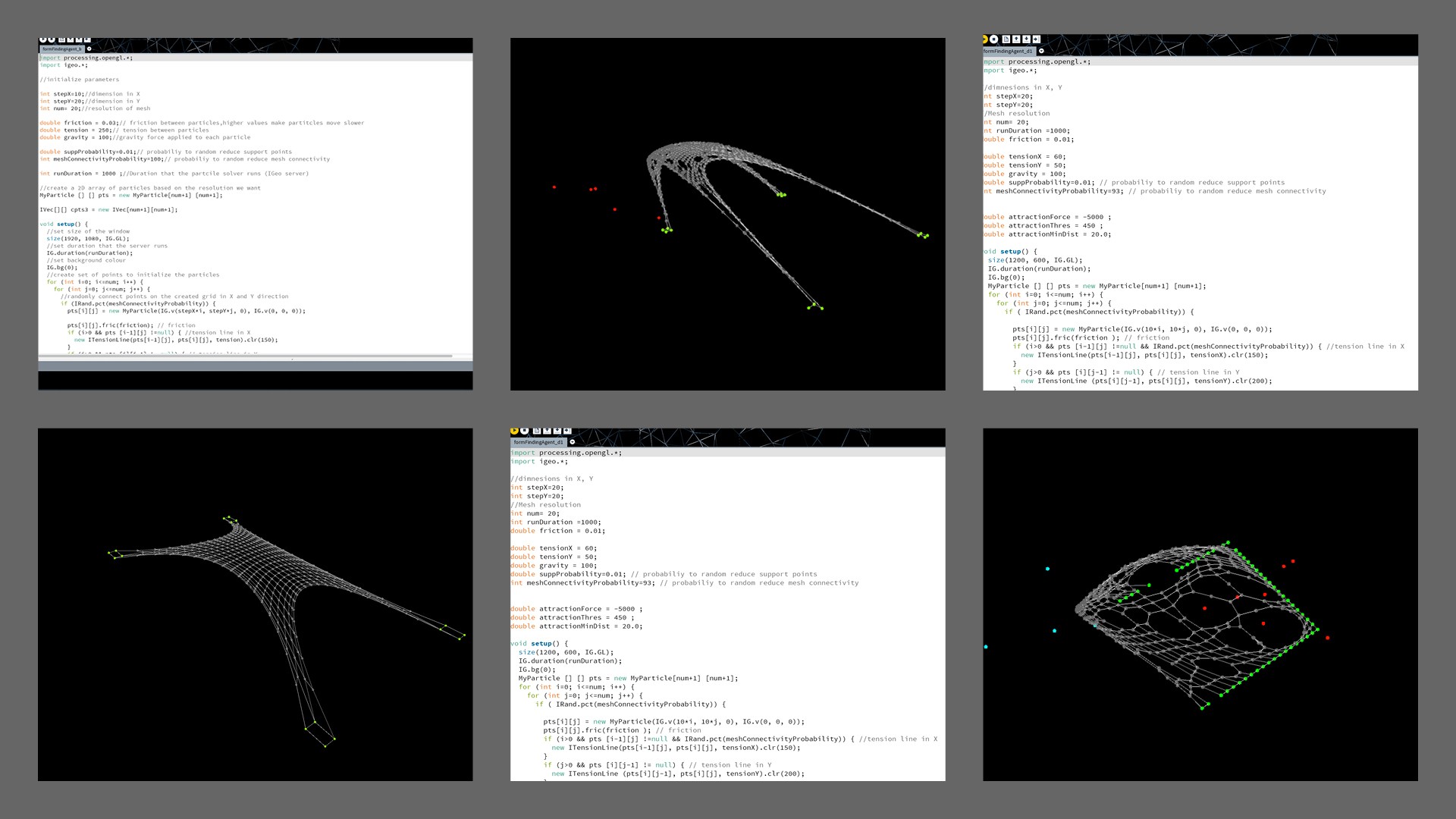
Task: Run the sketch in the lower-middle editor
Action: pyautogui.click(x=514, y=431)
